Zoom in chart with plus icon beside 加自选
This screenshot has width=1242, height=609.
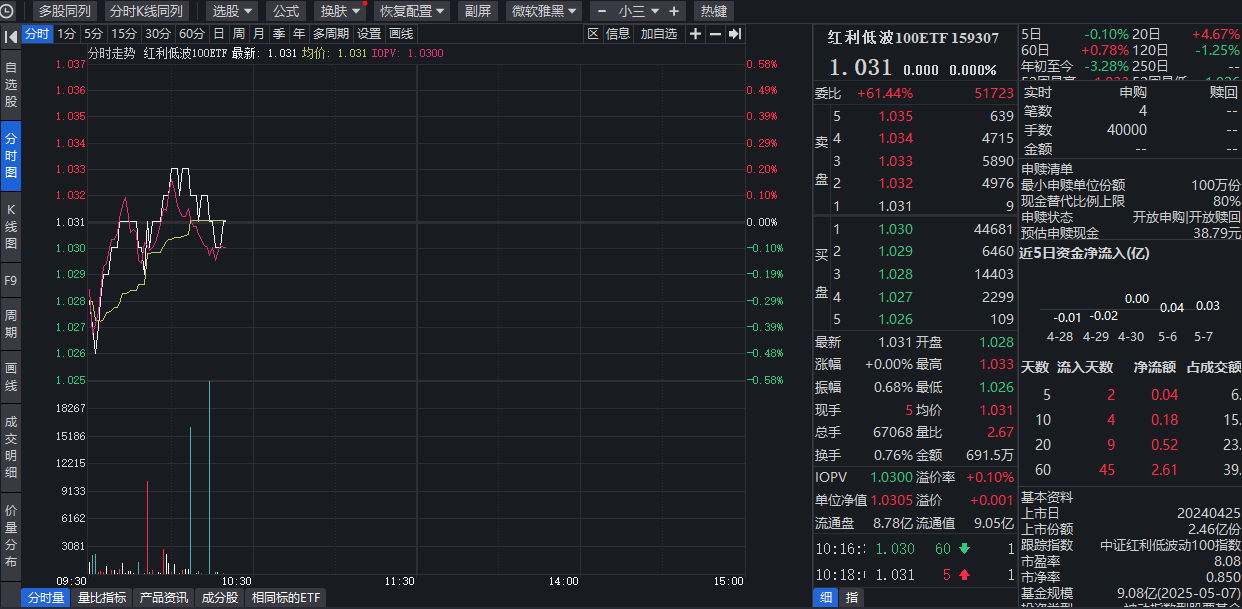click(x=695, y=34)
